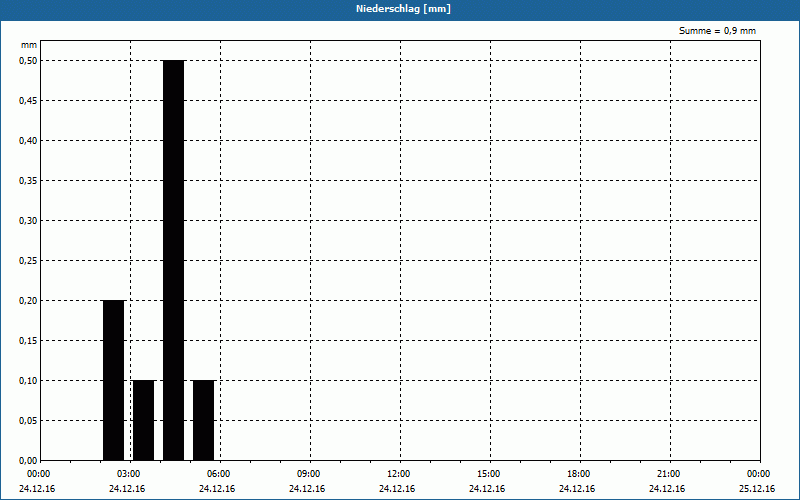Click the 06:00 time label
800x500 pixels.
coord(218,474)
